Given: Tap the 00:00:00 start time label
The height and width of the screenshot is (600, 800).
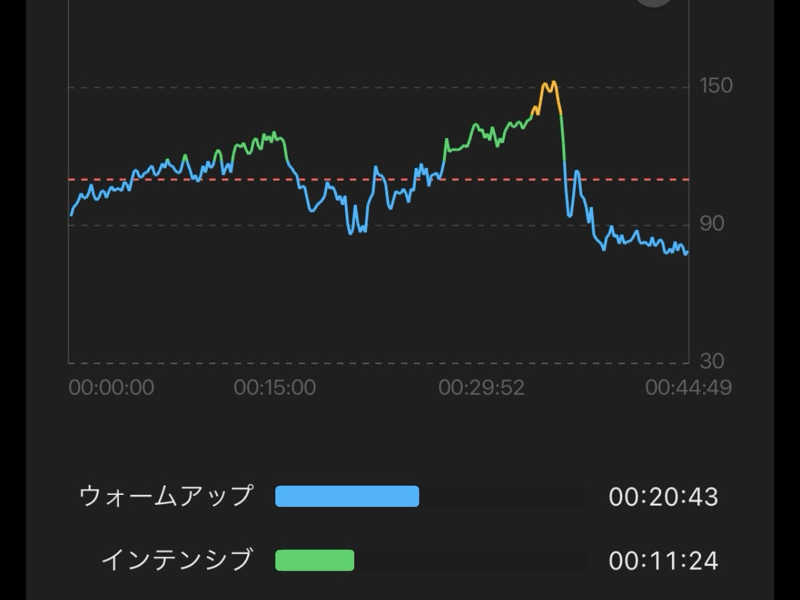Looking at the screenshot, I should (111, 387).
